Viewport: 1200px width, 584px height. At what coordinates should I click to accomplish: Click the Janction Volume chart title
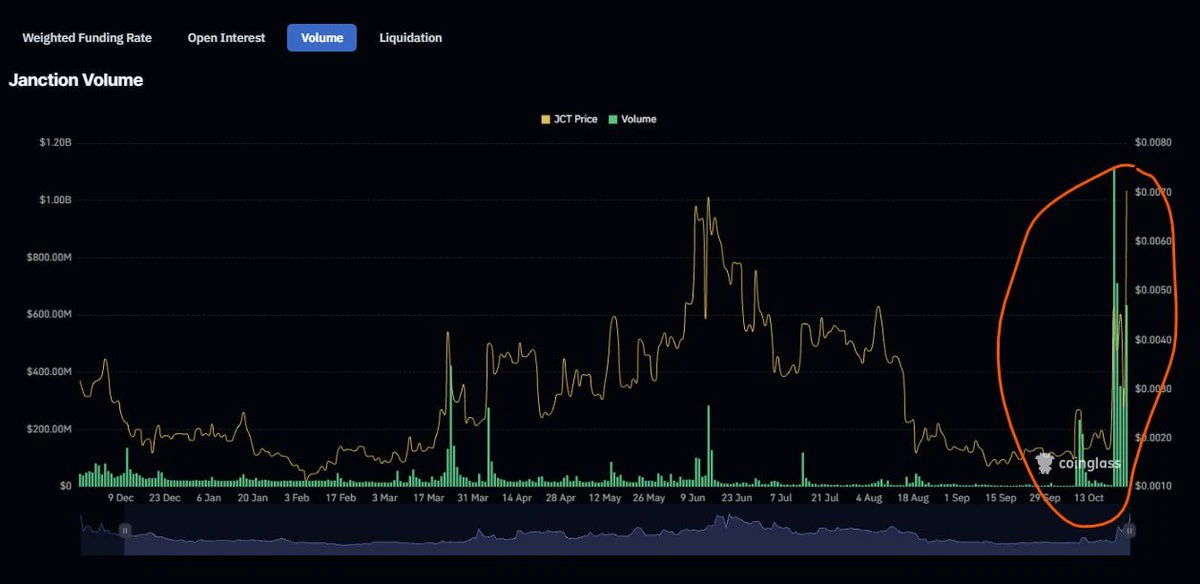pyautogui.click(x=76, y=80)
